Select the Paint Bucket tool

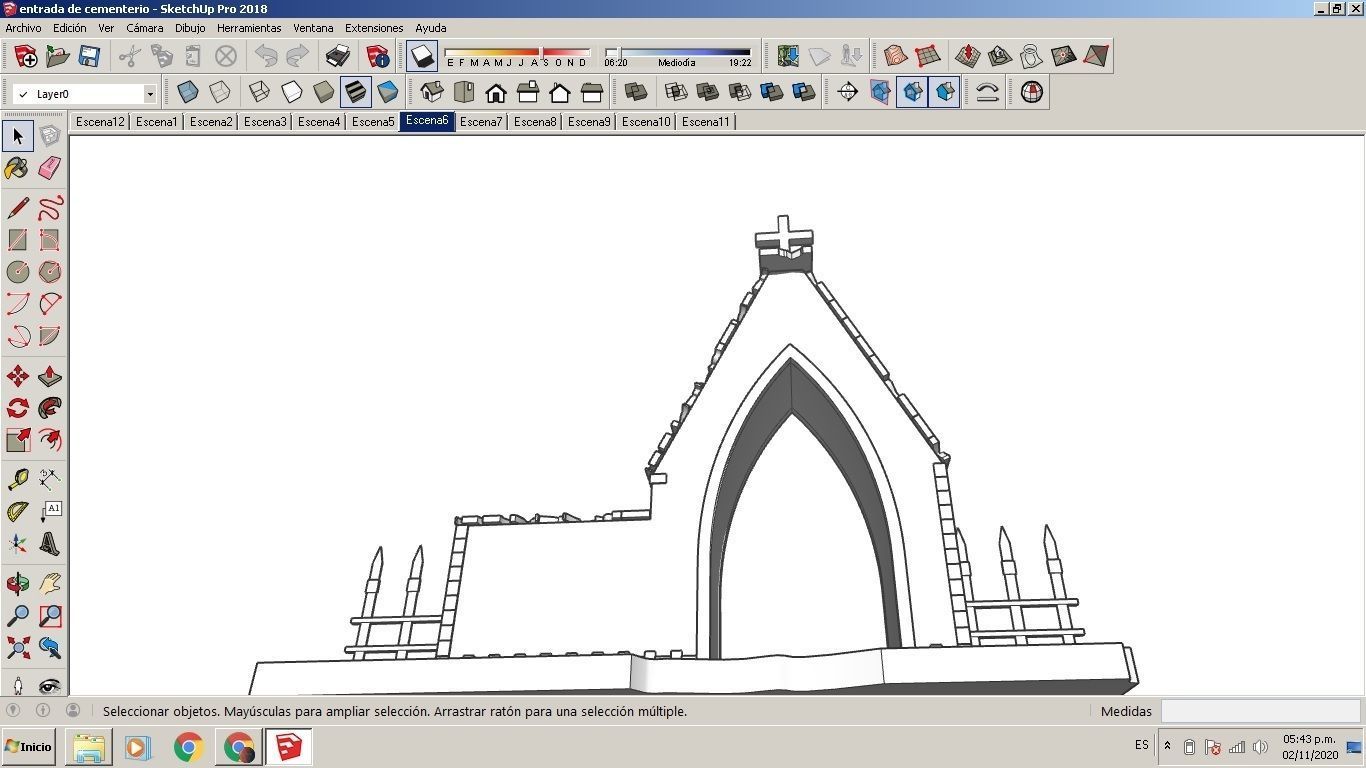18,167
